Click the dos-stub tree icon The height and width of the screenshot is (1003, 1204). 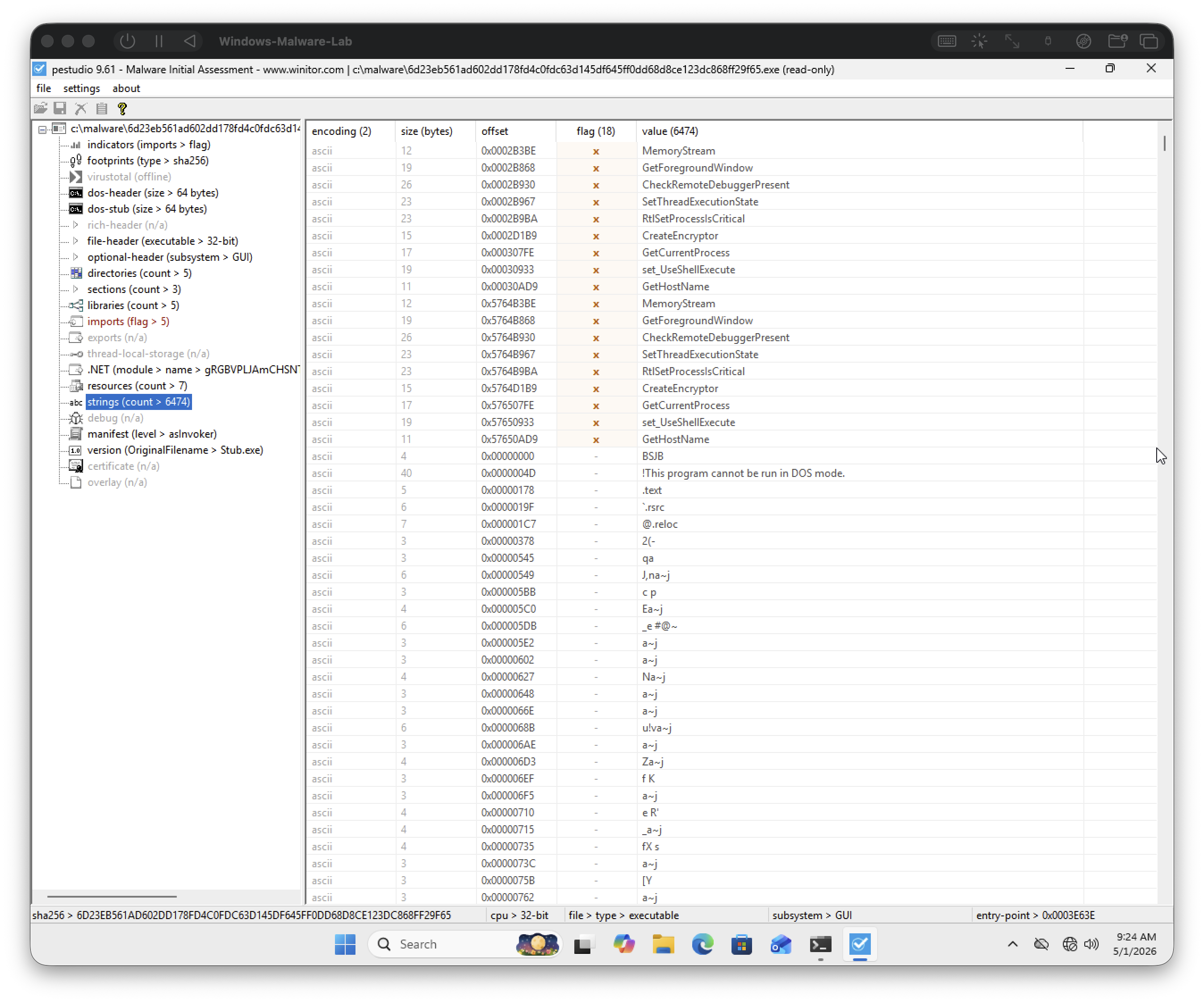click(x=75, y=209)
